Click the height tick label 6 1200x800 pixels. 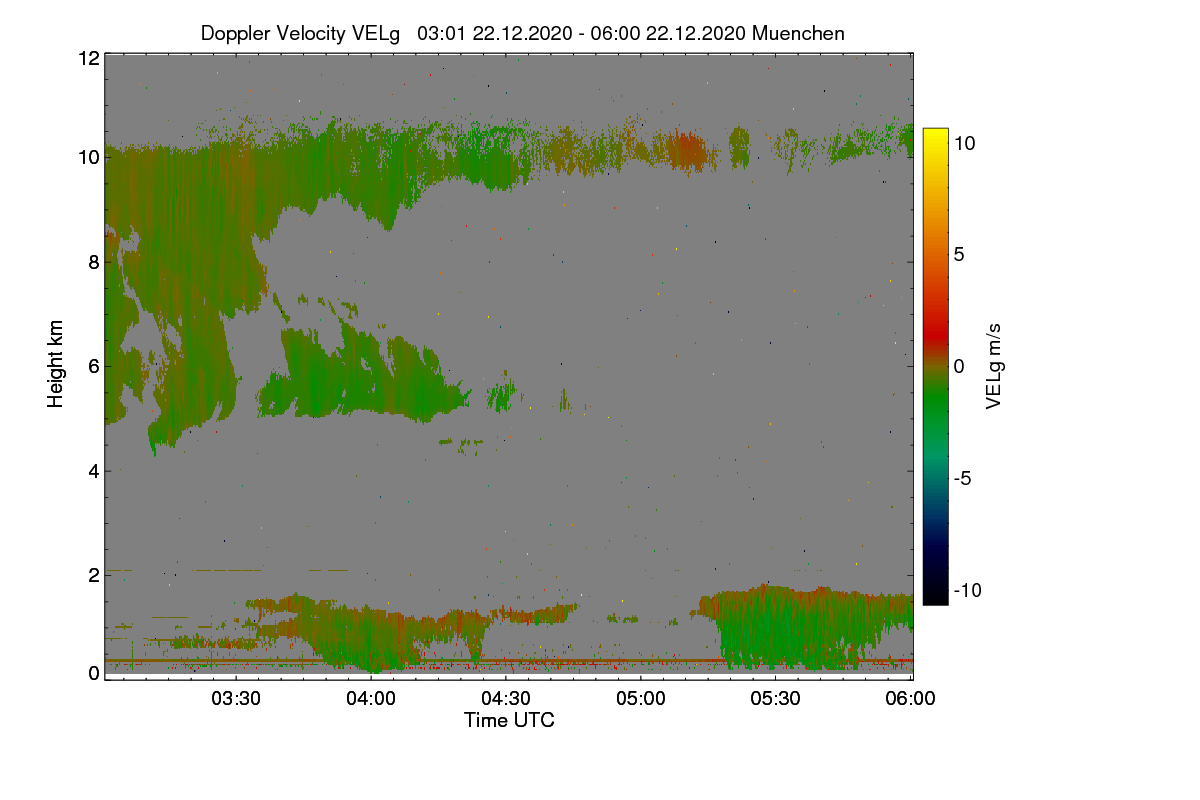pos(94,366)
